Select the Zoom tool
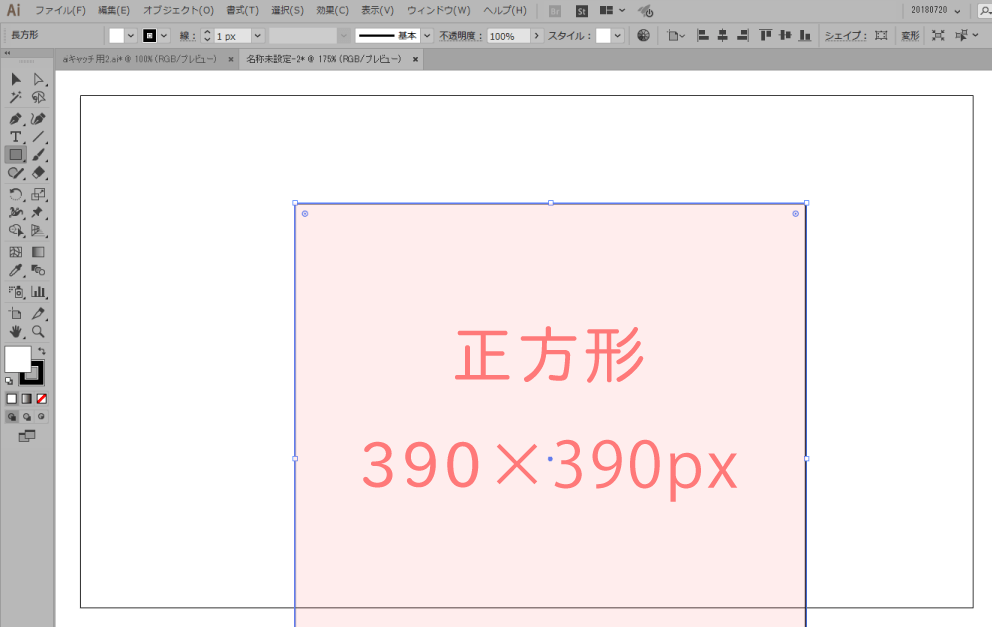 coord(38,331)
